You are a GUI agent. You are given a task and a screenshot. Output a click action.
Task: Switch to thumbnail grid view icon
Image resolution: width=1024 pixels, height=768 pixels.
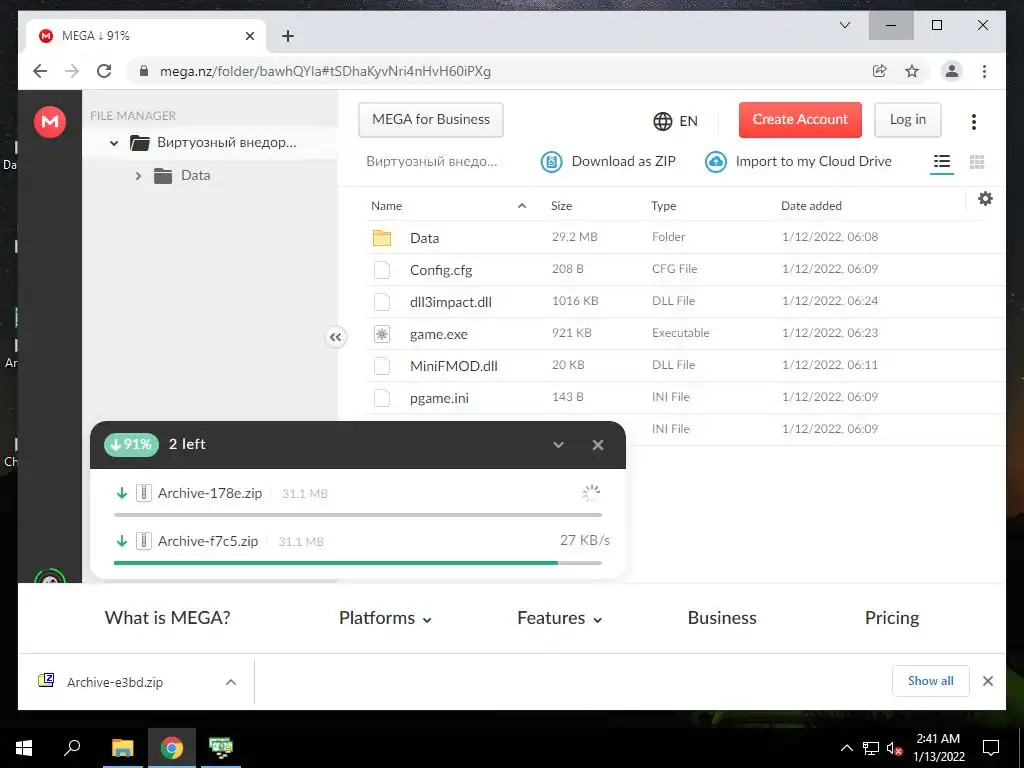pos(977,162)
